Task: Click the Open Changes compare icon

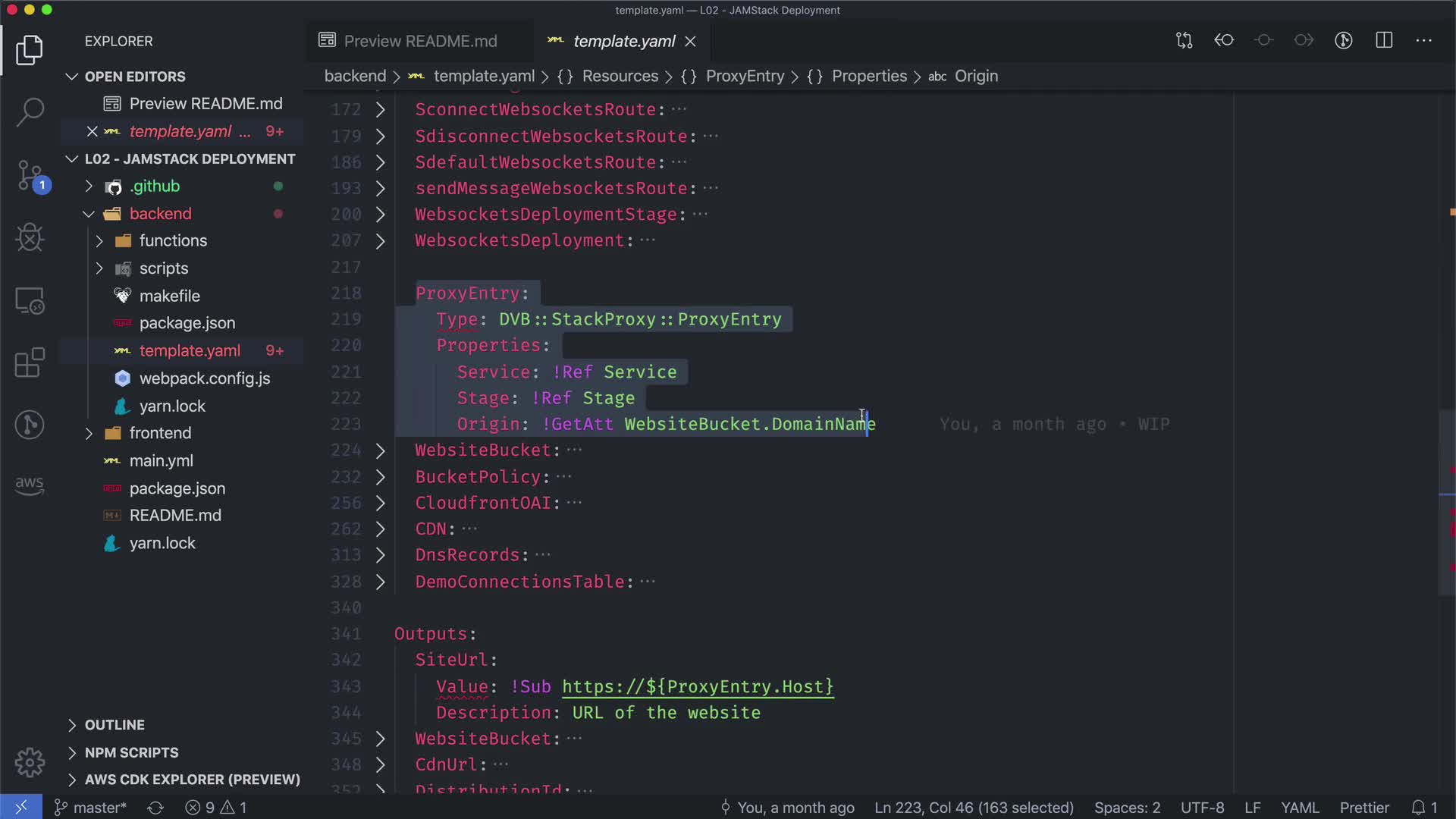Action: click(1184, 41)
